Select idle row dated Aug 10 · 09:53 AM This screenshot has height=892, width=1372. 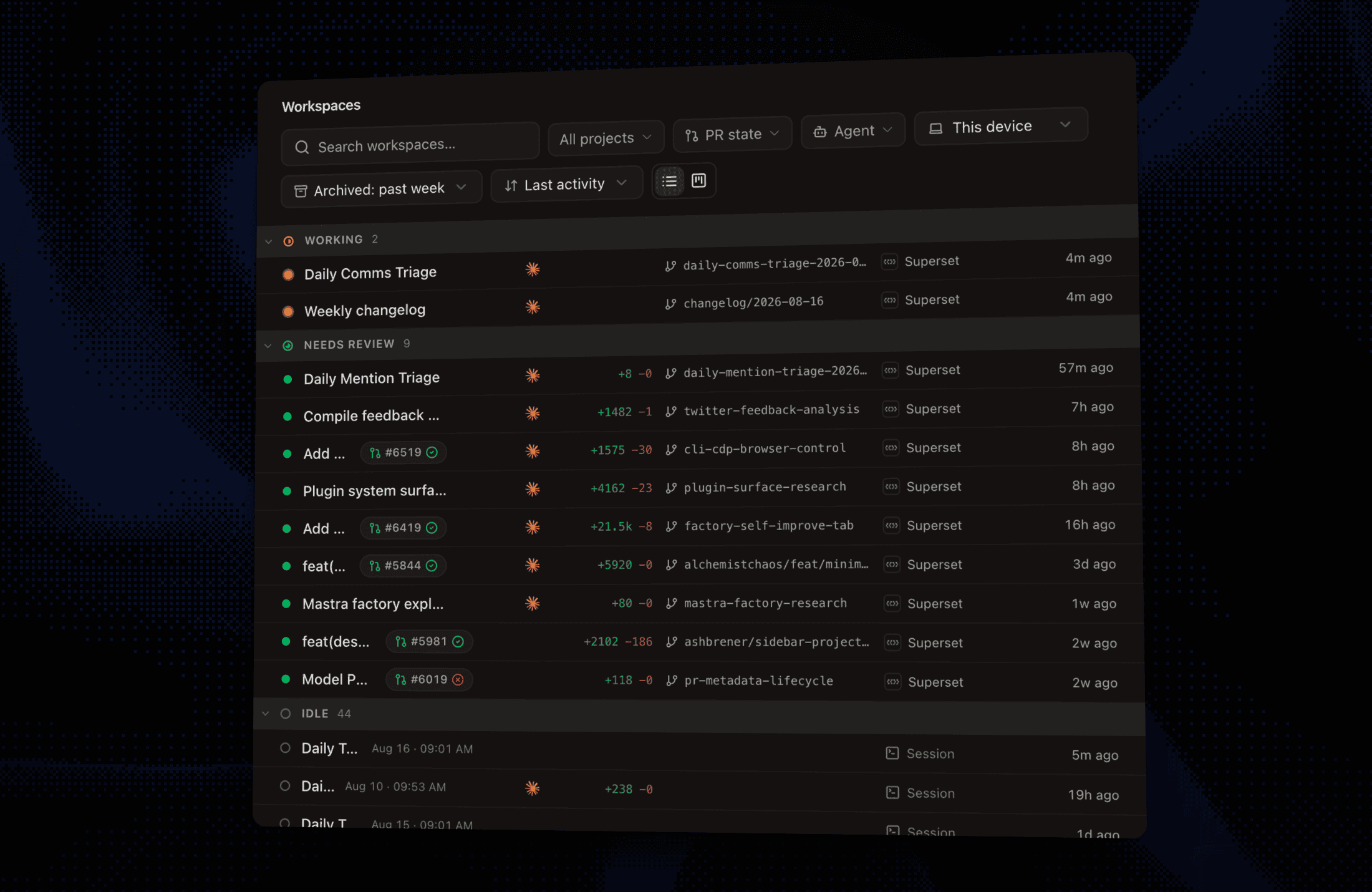699,790
